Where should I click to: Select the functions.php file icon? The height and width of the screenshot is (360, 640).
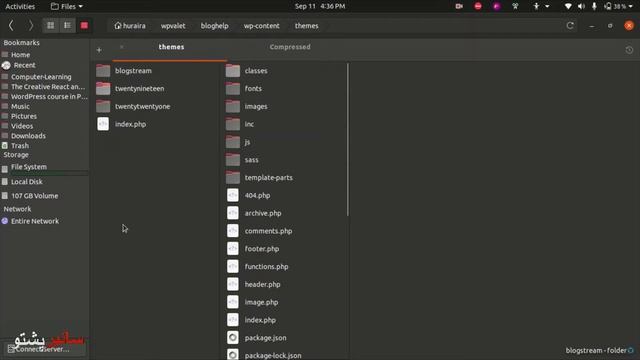pyautogui.click(x=233, y=267)
